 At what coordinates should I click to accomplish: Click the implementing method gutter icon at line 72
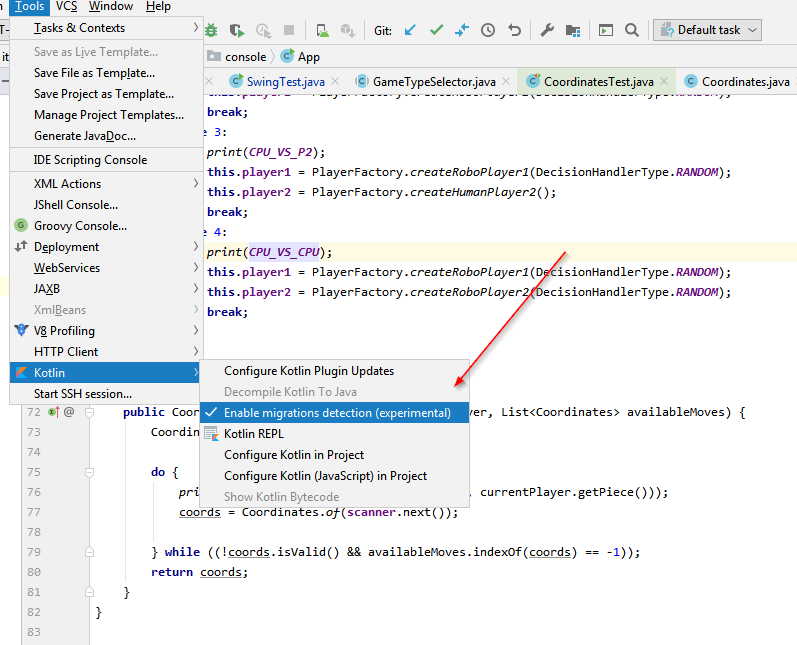(x=54, y=412)
